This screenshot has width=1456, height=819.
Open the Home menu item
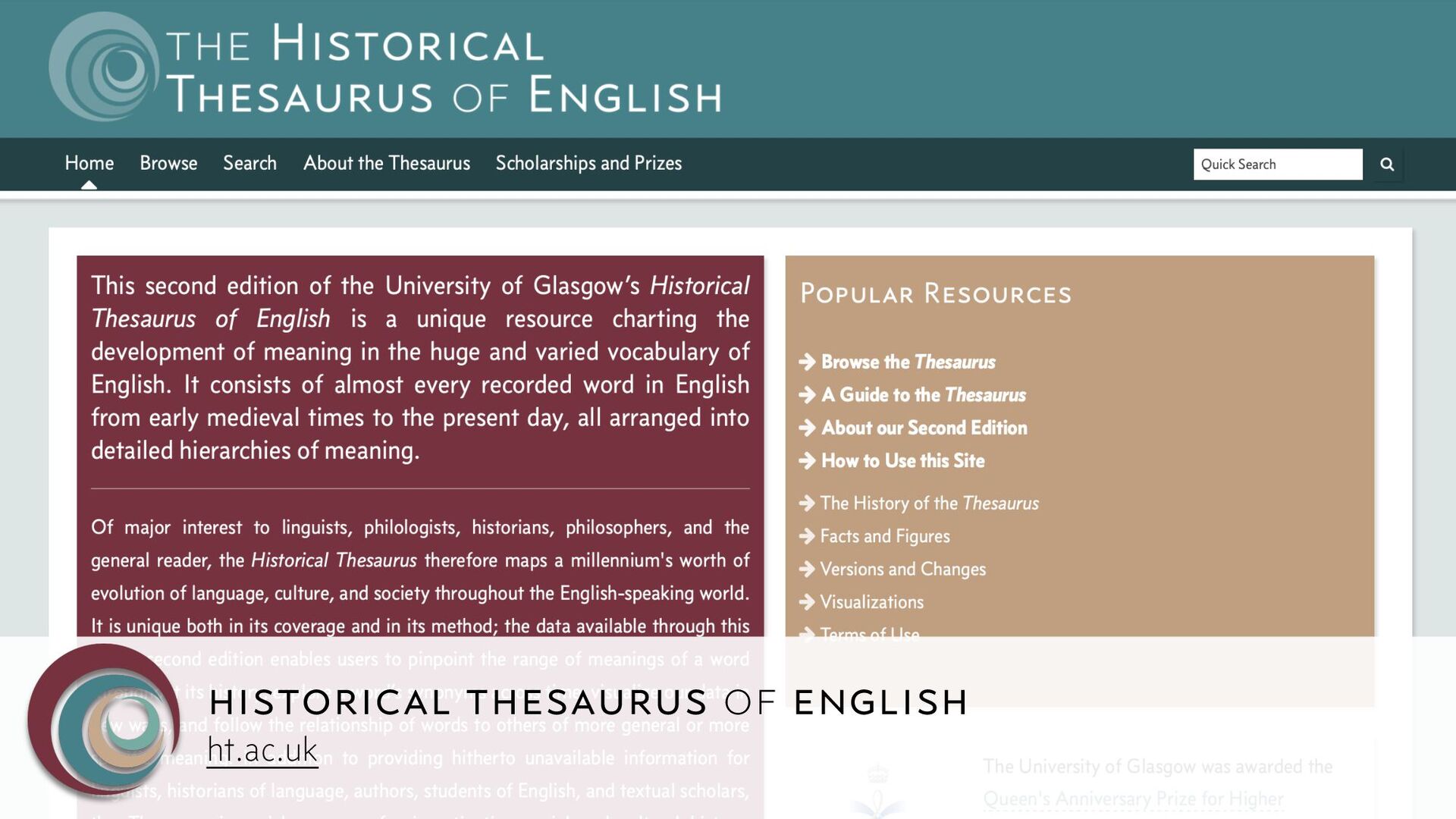(89, 163)
